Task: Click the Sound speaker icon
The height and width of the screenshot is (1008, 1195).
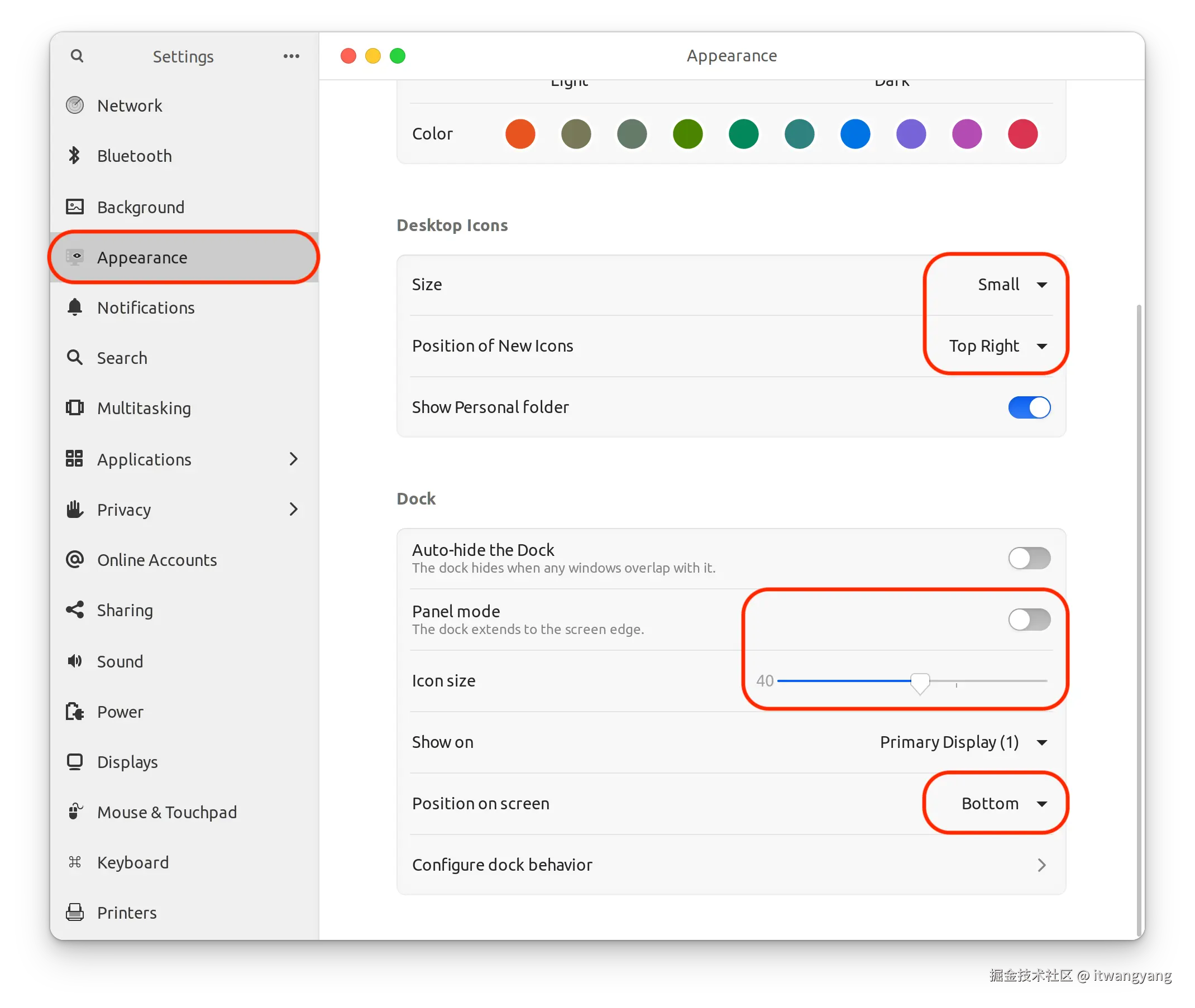Action: coord(75,661)
